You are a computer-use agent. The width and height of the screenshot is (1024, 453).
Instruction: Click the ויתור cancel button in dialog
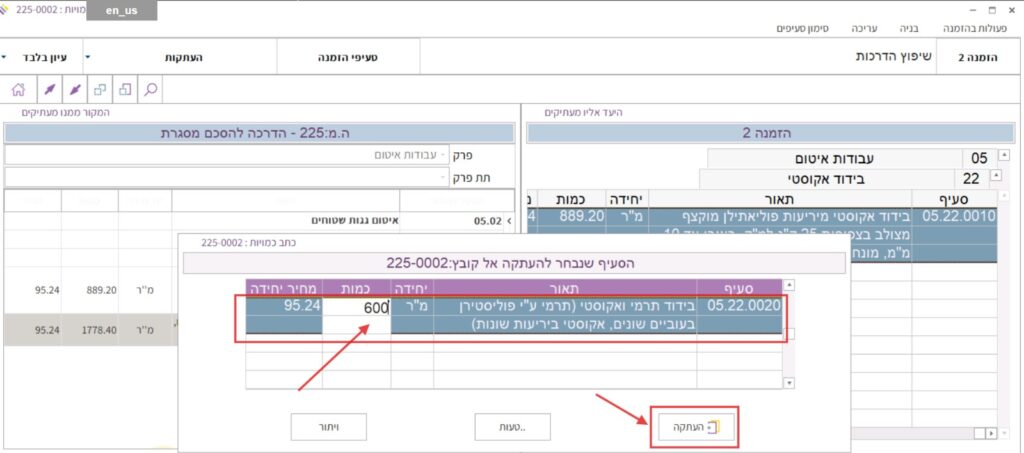[x=328, y=427]
